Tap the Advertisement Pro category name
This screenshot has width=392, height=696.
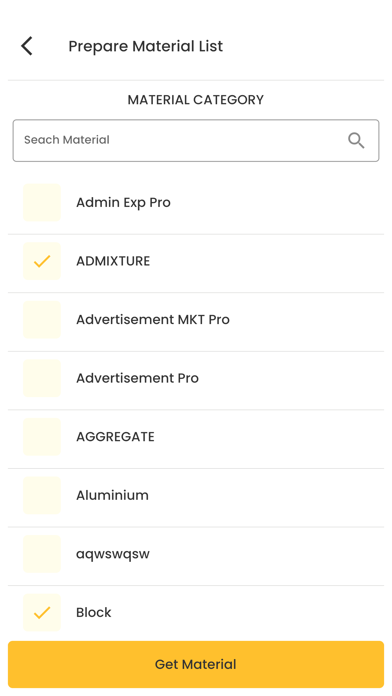(x=137, y=378)
